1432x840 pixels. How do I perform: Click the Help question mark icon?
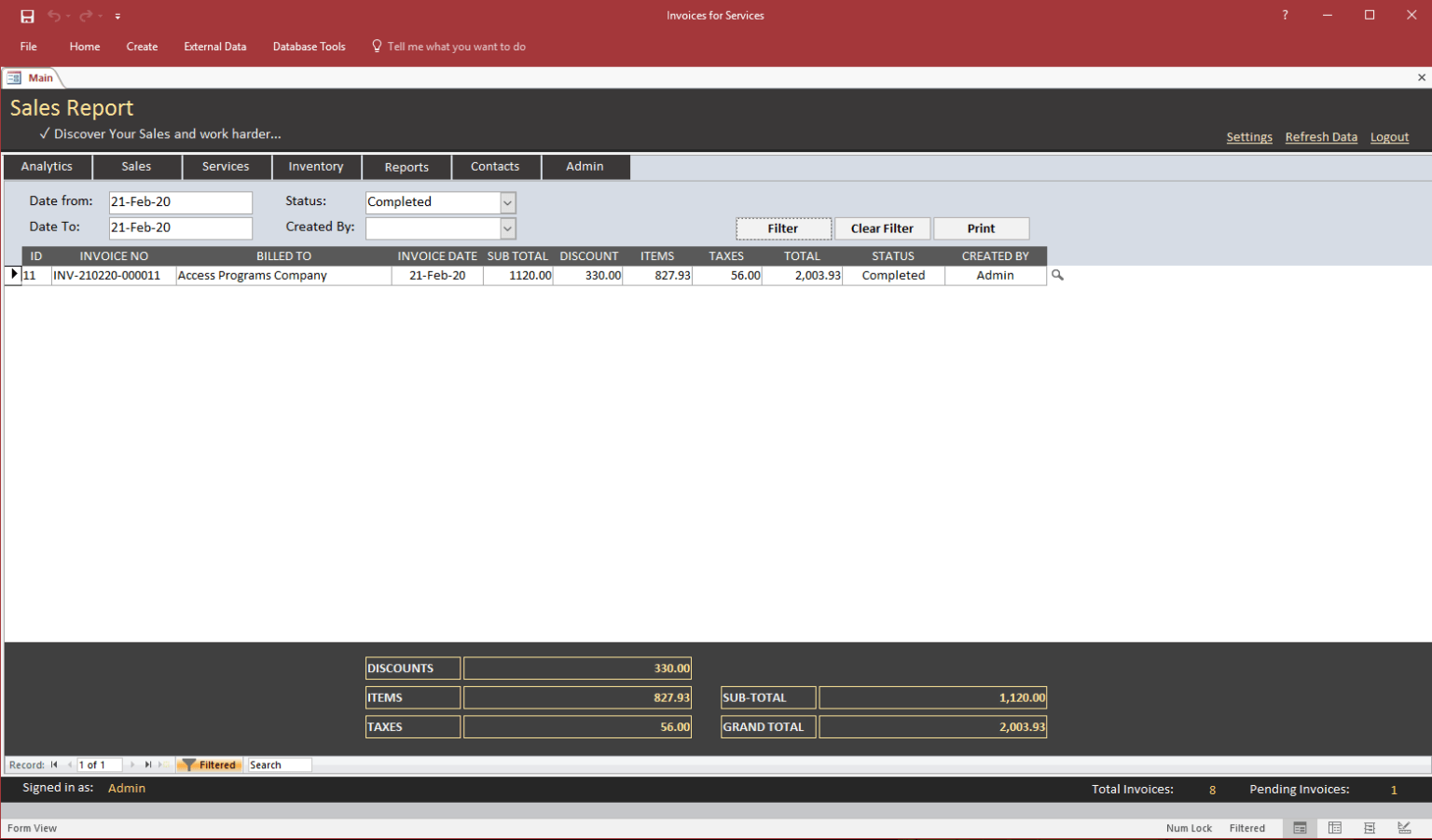coord(1285,16)
